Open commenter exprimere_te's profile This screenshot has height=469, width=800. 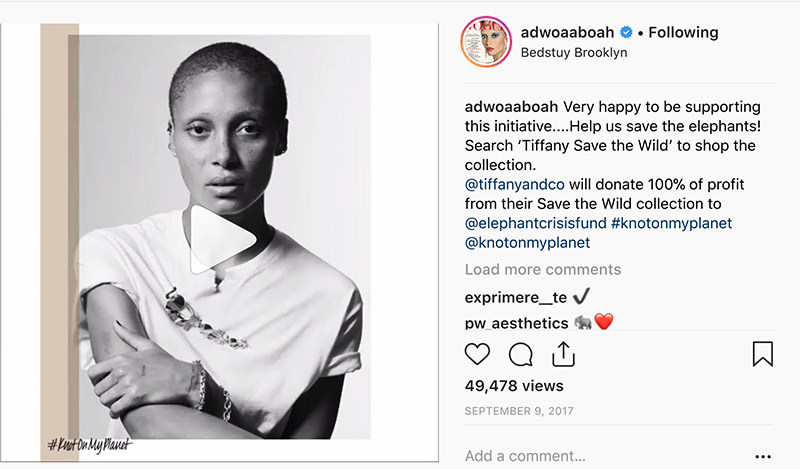516,298
